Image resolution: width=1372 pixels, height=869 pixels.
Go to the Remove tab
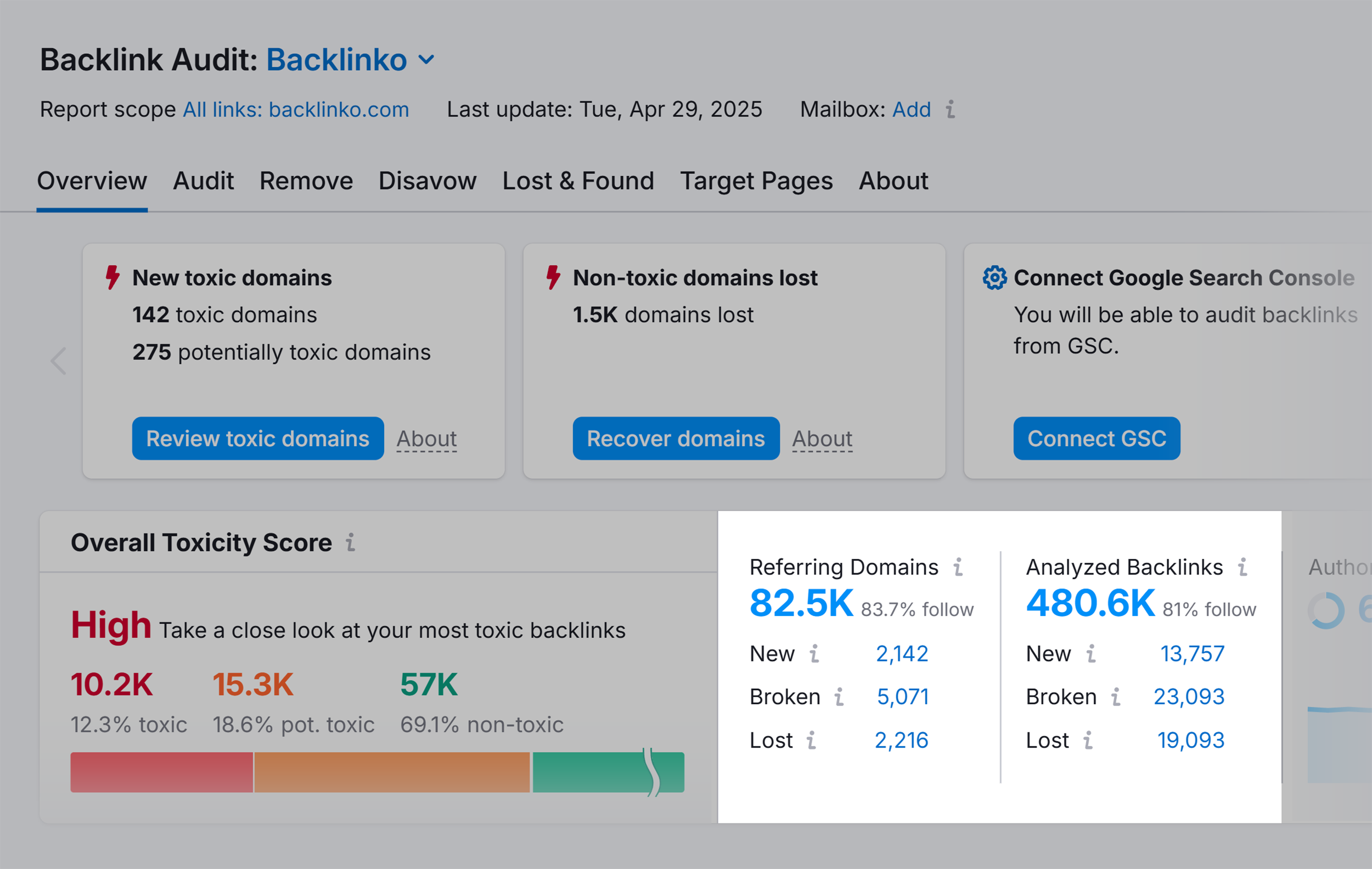[x=306, y=181]
